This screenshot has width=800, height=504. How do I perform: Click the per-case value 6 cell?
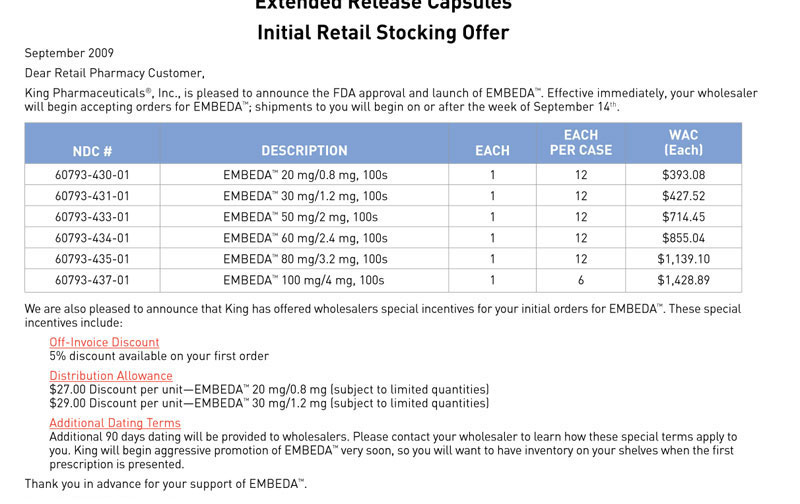[581, 280]
